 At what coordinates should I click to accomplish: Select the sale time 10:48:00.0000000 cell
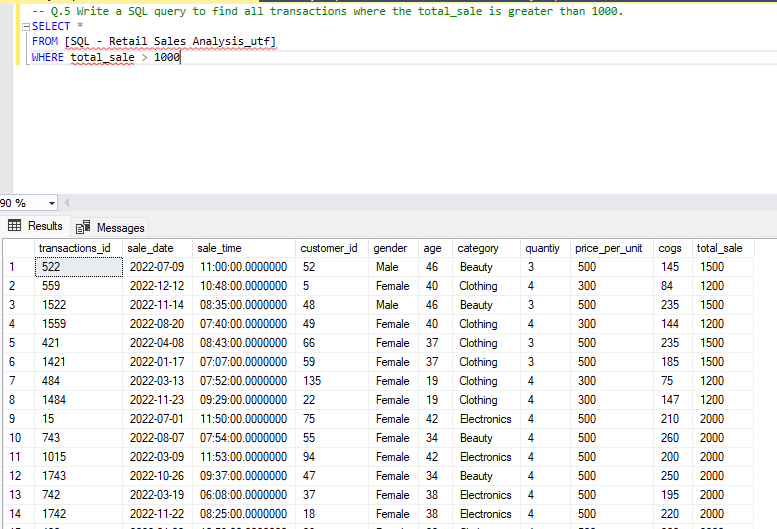point(244,286)
